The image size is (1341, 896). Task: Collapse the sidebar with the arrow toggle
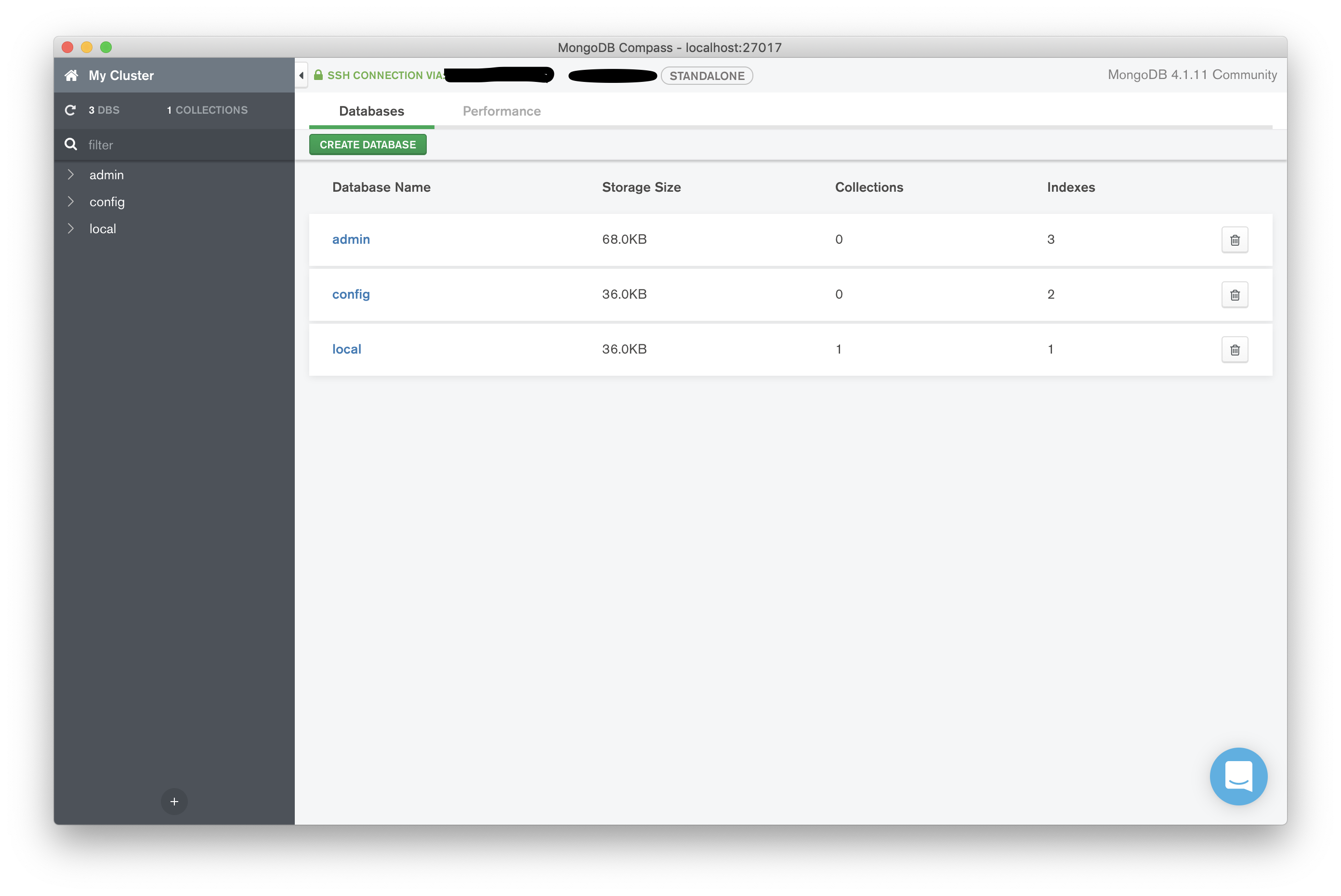tap(301, 76)
